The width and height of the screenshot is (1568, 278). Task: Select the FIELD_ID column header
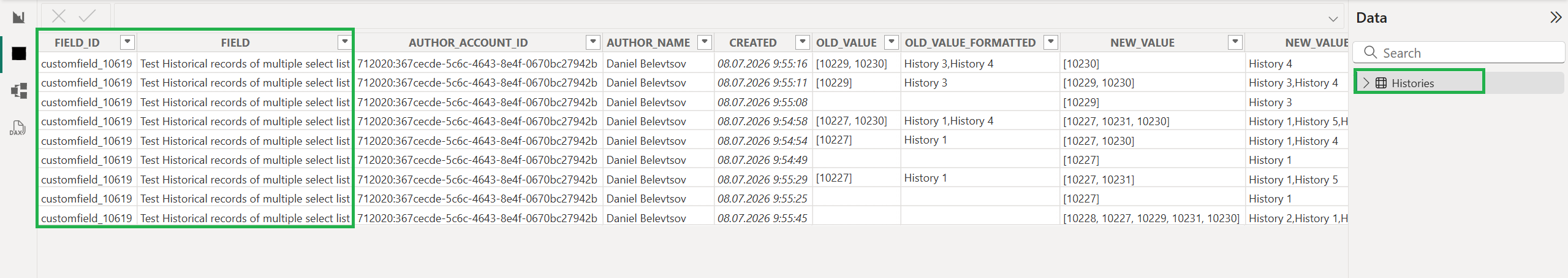click(x=77, y=42)
